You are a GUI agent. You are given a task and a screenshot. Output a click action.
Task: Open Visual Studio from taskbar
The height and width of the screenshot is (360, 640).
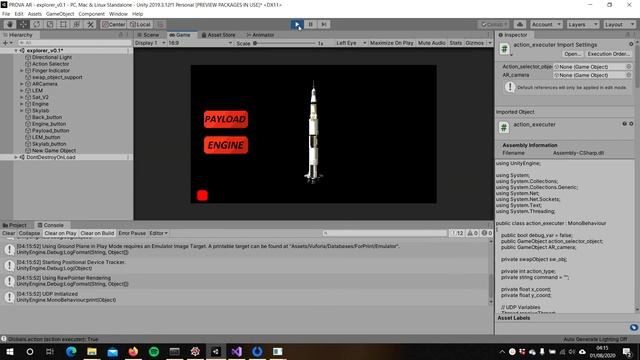tap(236, 351)
